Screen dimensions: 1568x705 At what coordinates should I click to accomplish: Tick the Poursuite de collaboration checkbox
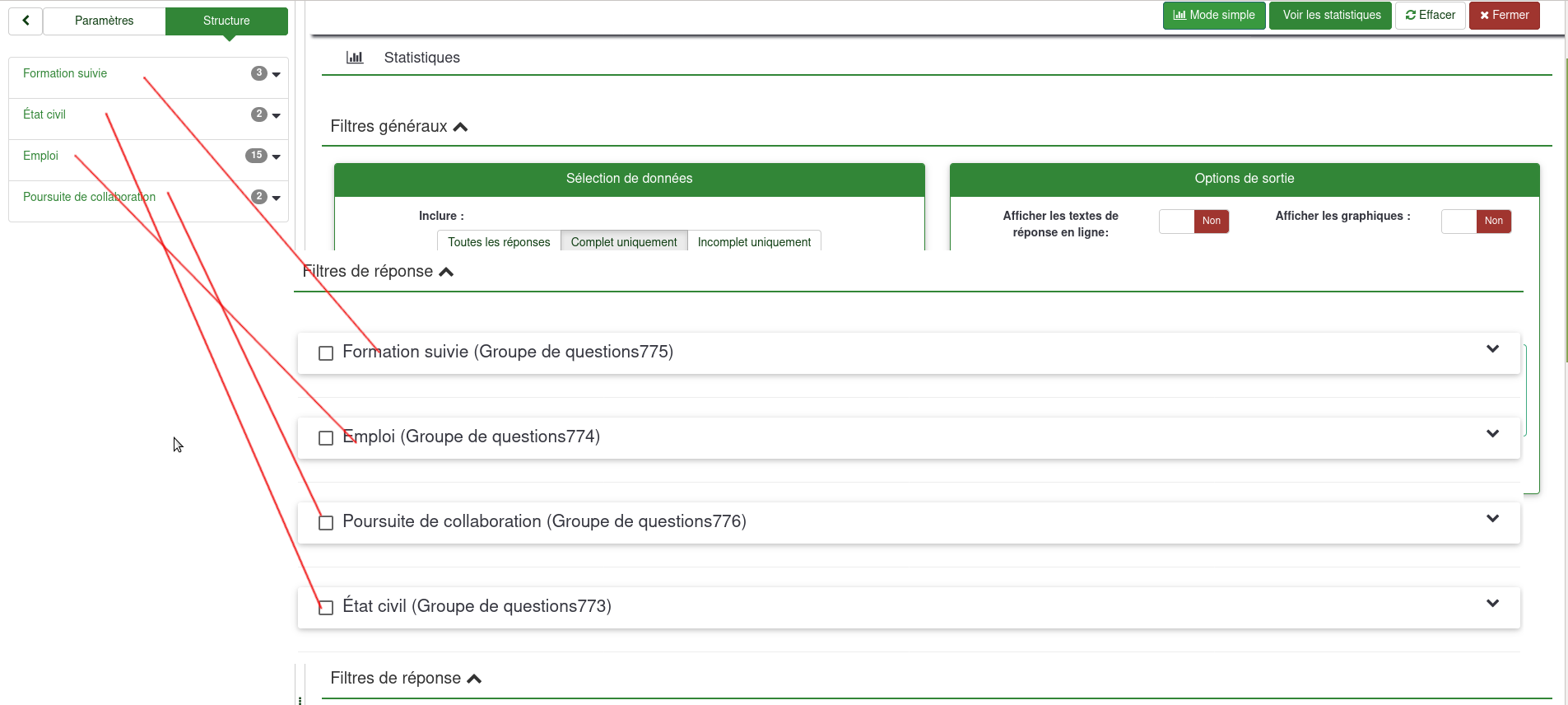(326, 523)
